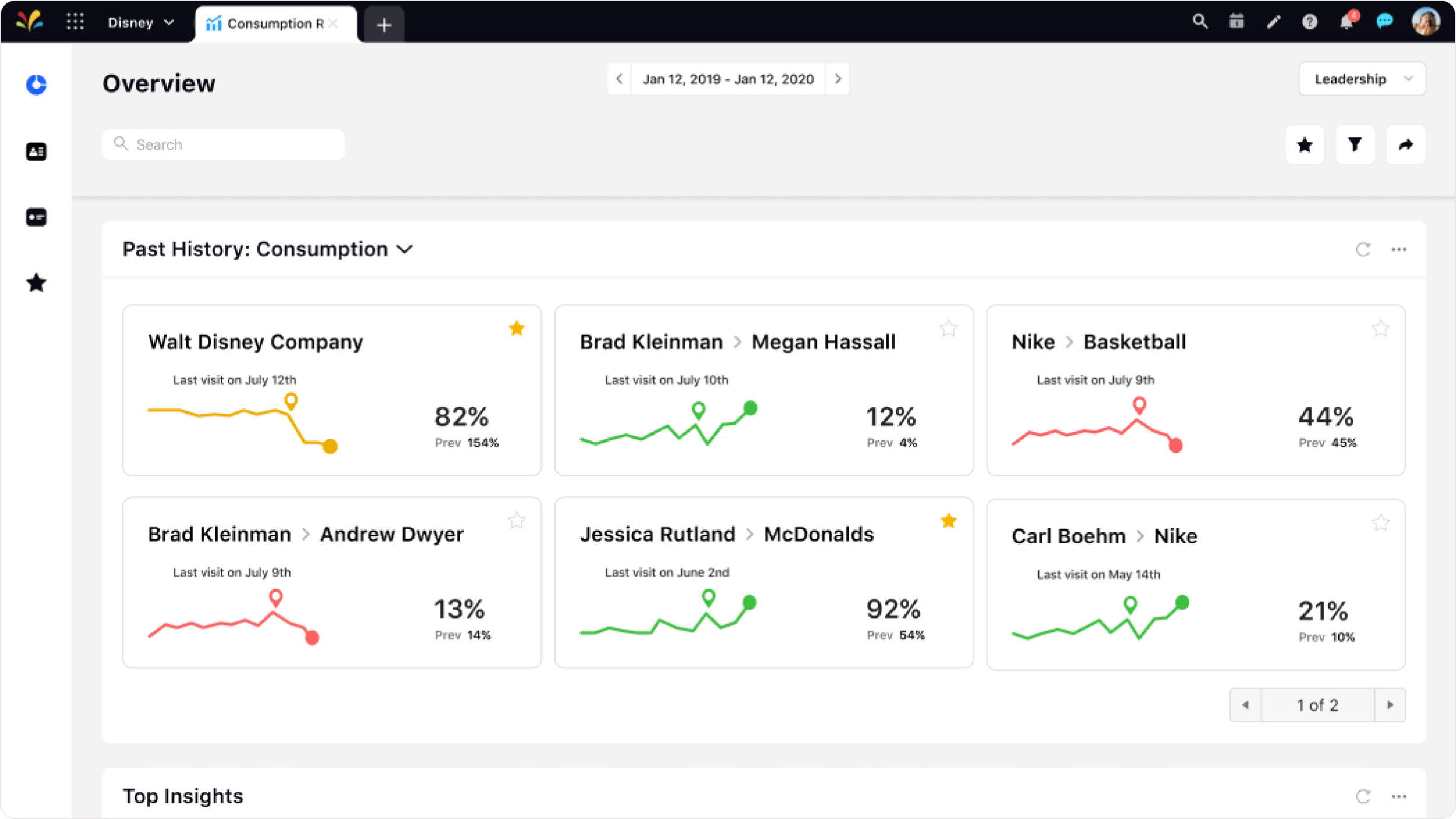Close the Consumption R tab
This screenshot has height=819, width=1456.
tap(333, 23)
